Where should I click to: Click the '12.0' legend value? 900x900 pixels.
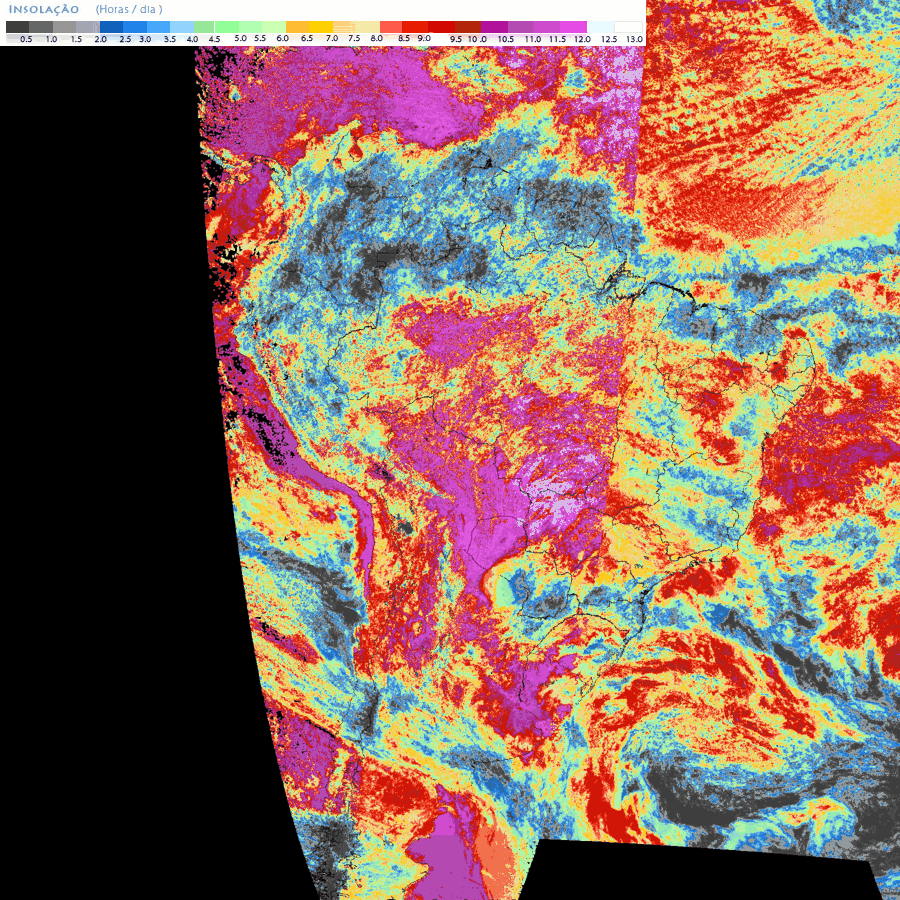582,39
